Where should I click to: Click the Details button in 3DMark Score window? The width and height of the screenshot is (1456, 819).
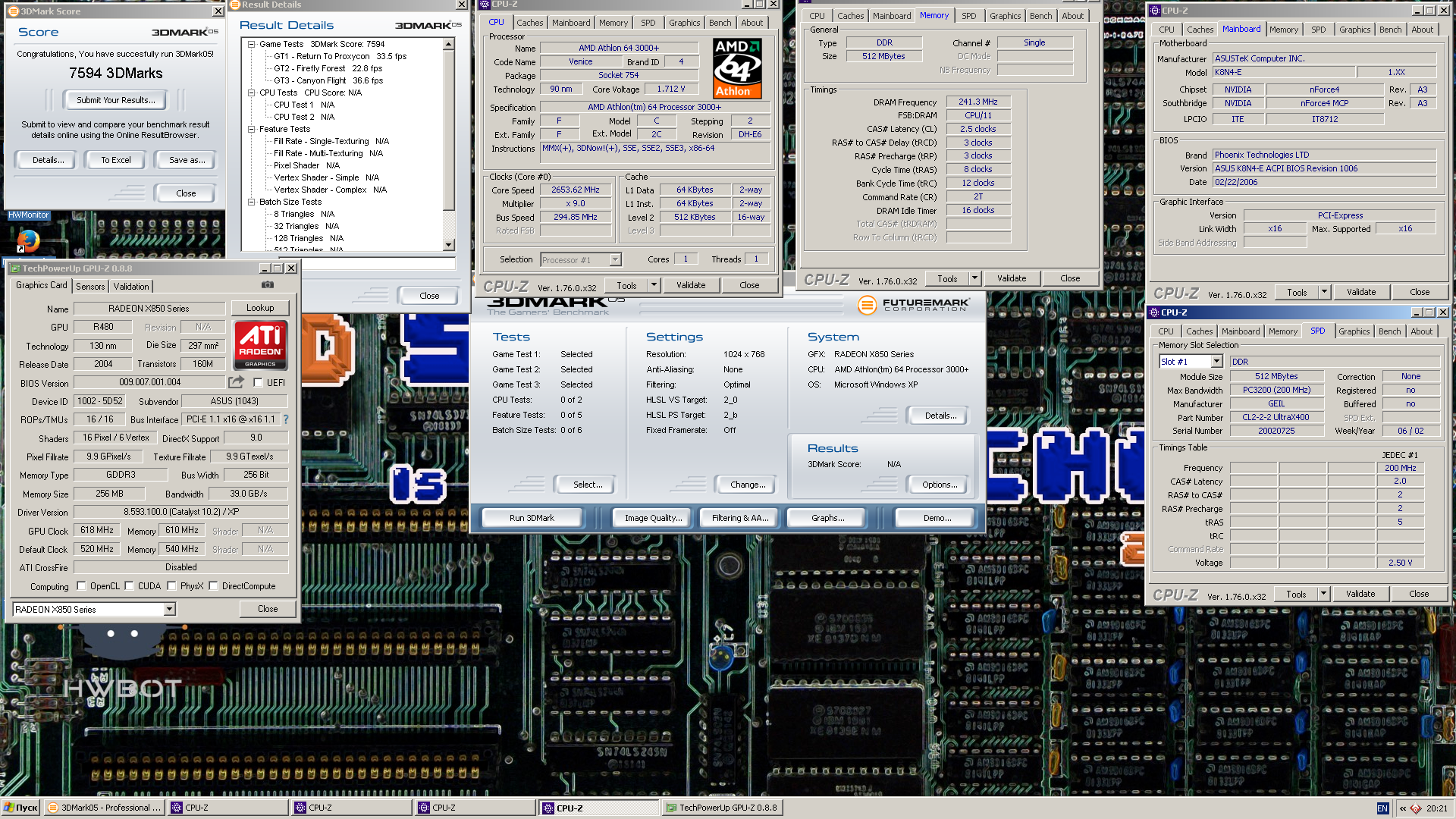45,160
